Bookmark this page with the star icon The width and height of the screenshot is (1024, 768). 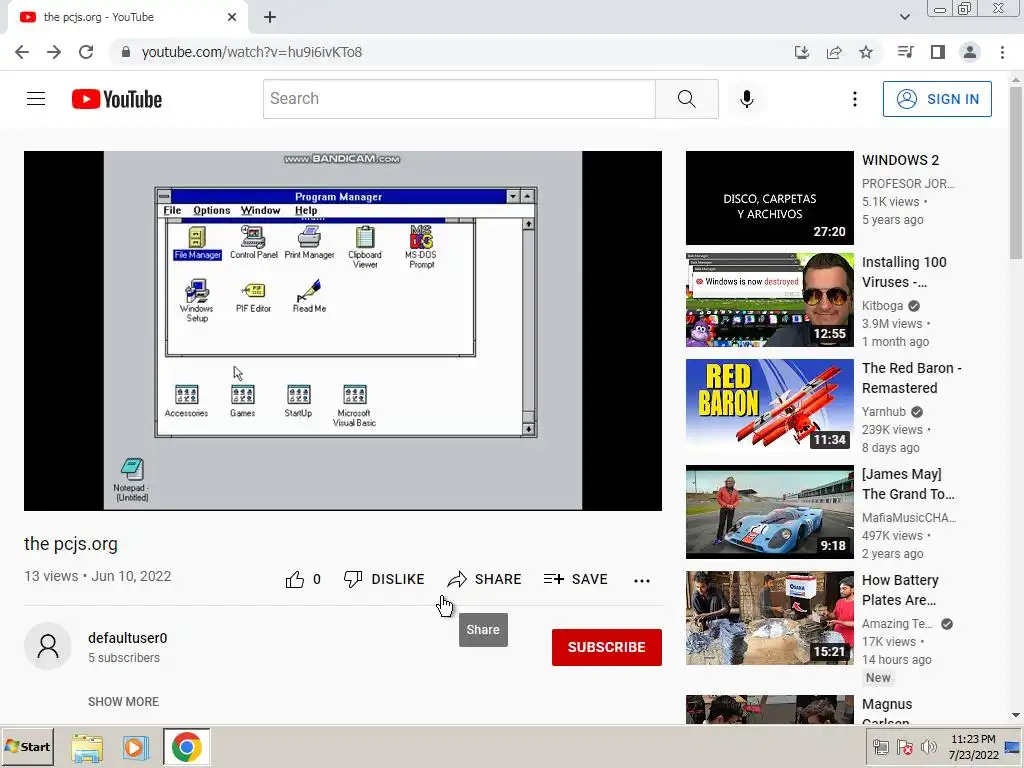(866, 52)
